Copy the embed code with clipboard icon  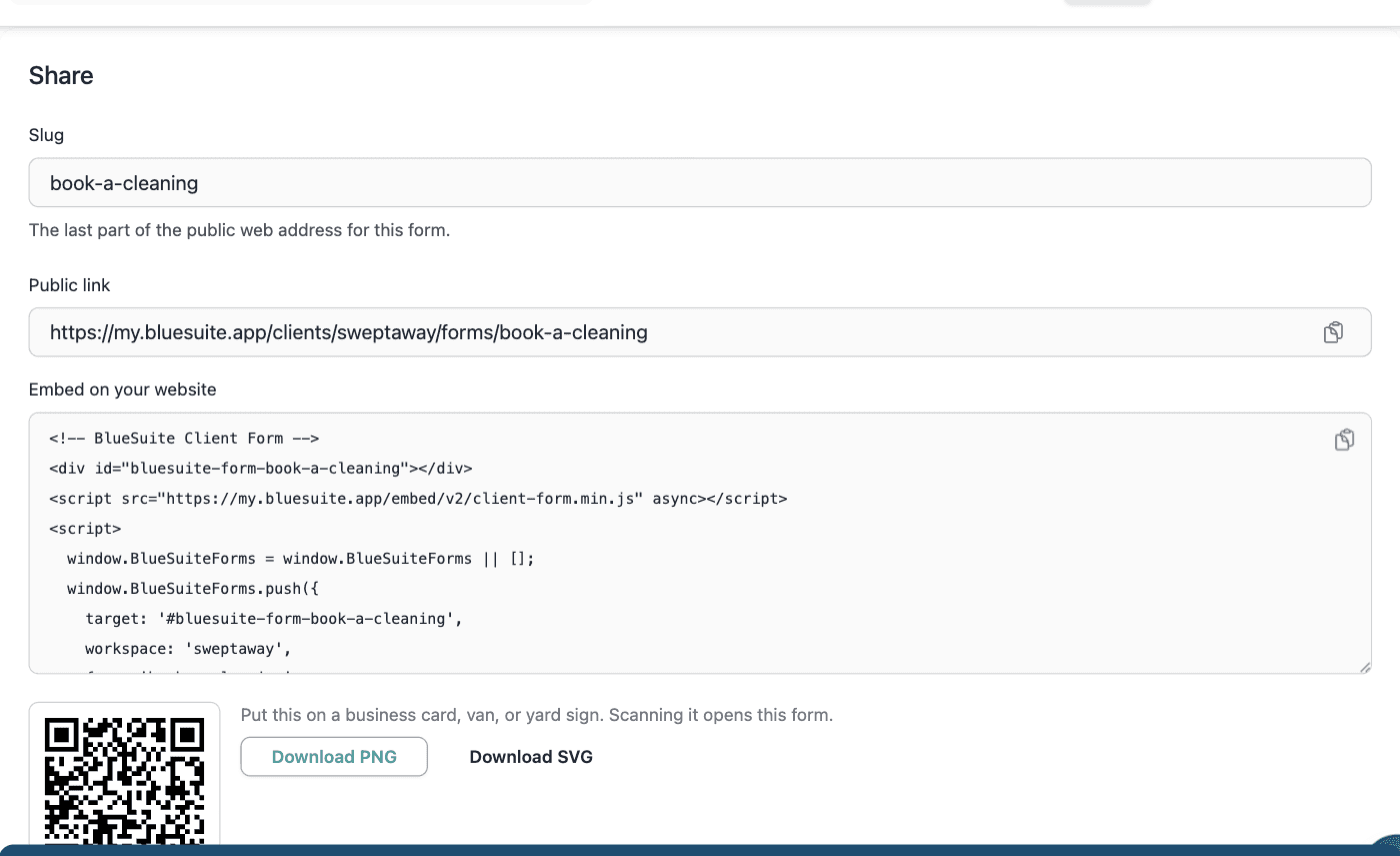[1345, 439]
